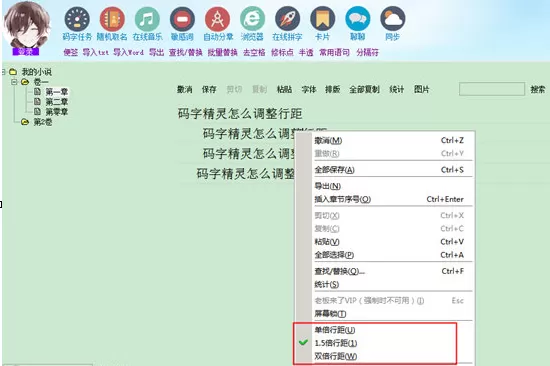The image size is (550, 366).
Task: Click 导入Word in the purple toolbar
Action: [x=128, y=52]
